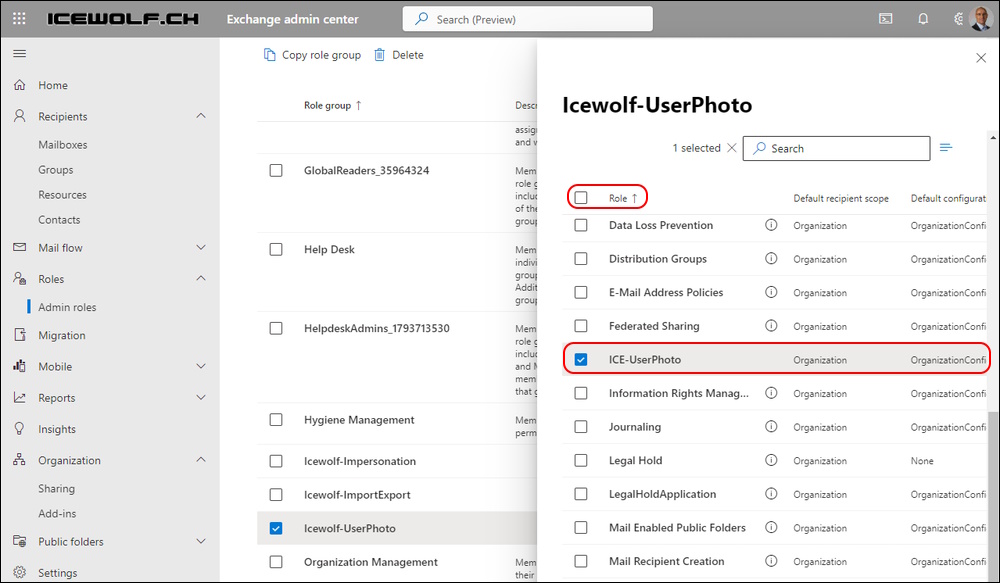The image size is (1000, 583).
Task: Check the Legal Hold role checkbox
Action: (581, 461)
